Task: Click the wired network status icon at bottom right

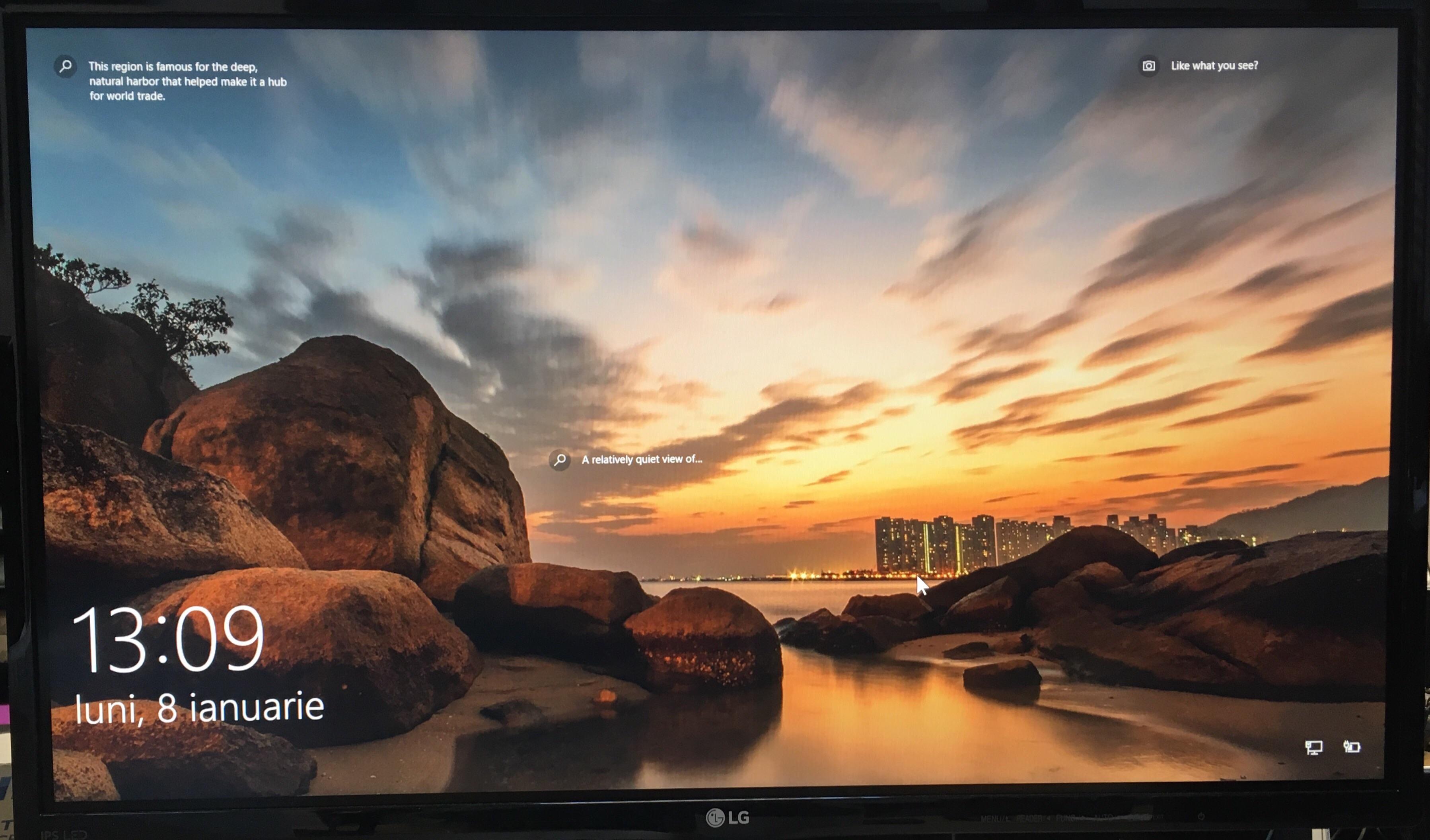Action: [x=1314, y=747]
